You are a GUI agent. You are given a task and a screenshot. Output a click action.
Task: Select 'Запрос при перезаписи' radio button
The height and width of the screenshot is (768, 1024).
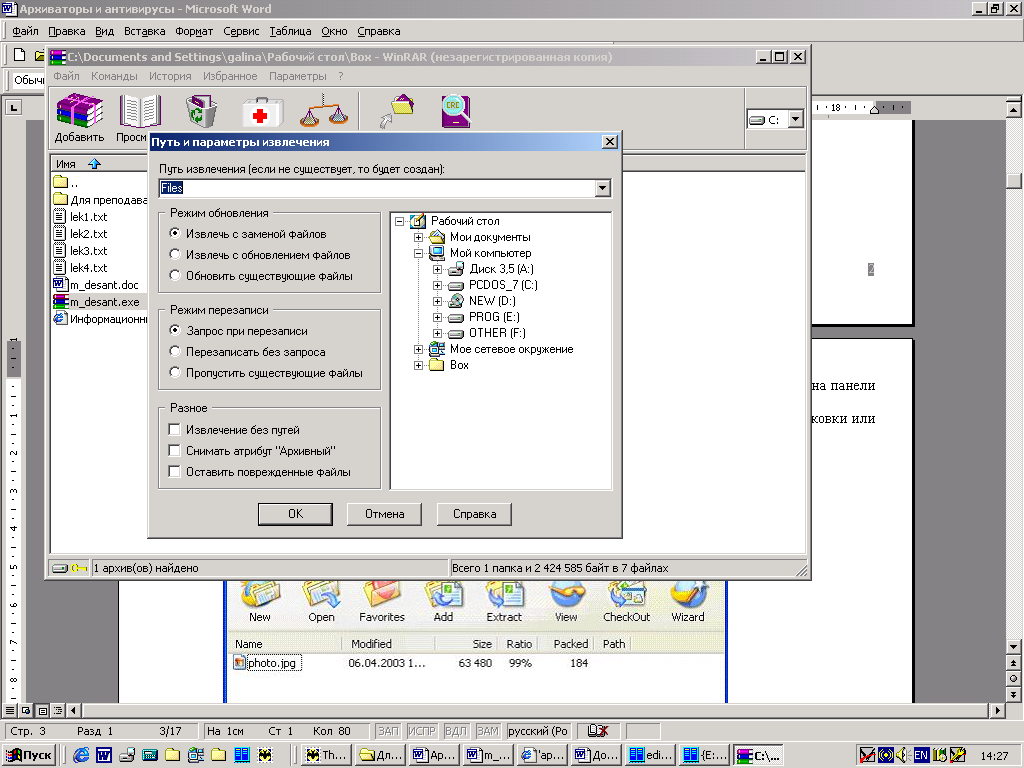coord(174,330)
